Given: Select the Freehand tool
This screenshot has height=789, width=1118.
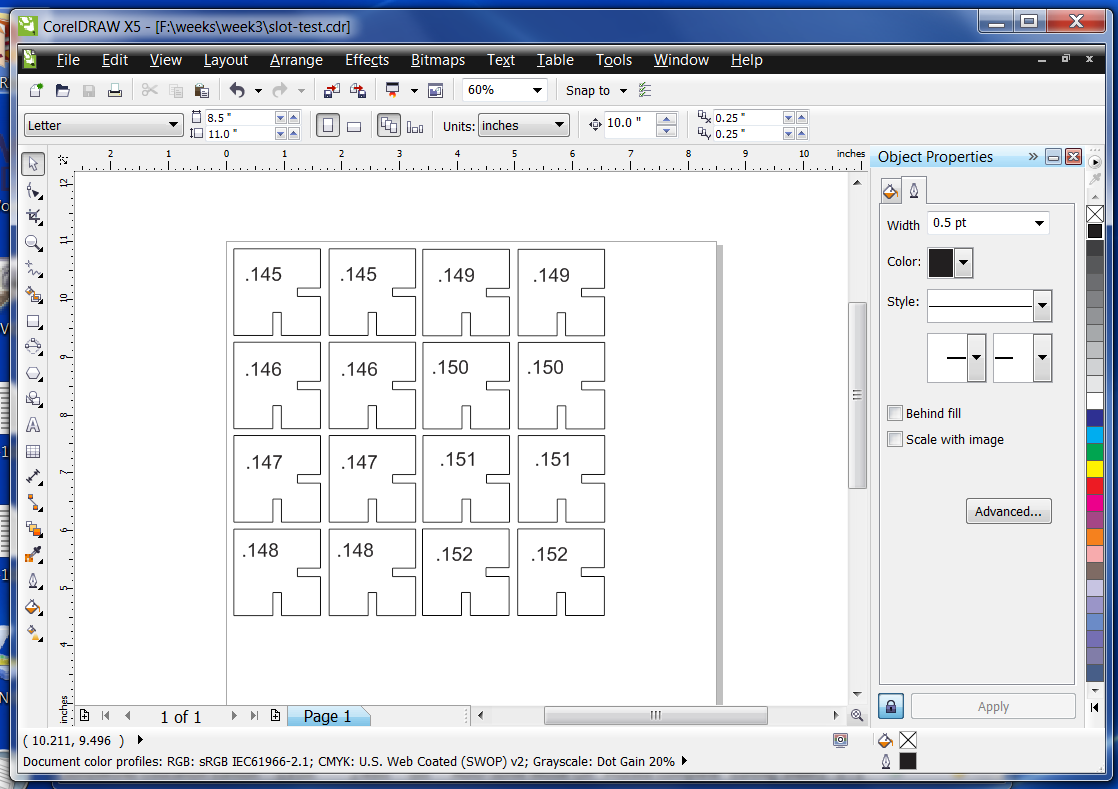Looking at the screenshot, I should 33,269.
